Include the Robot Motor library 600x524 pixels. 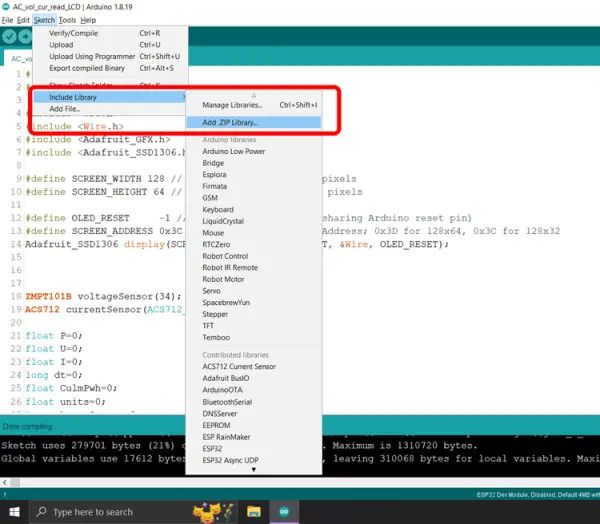tap(254, 279)
